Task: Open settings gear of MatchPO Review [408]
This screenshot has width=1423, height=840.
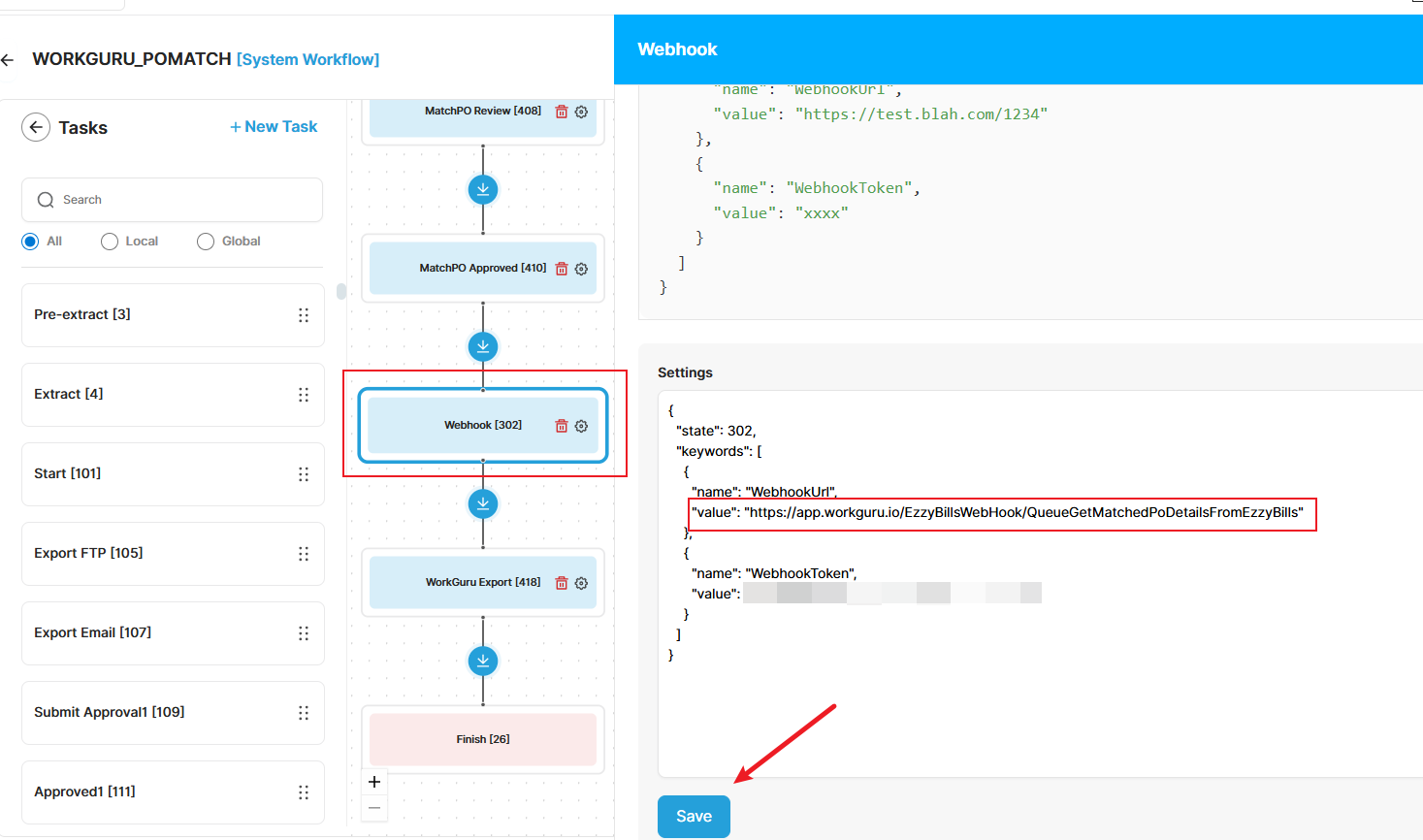Action: (x=581, y=112)
